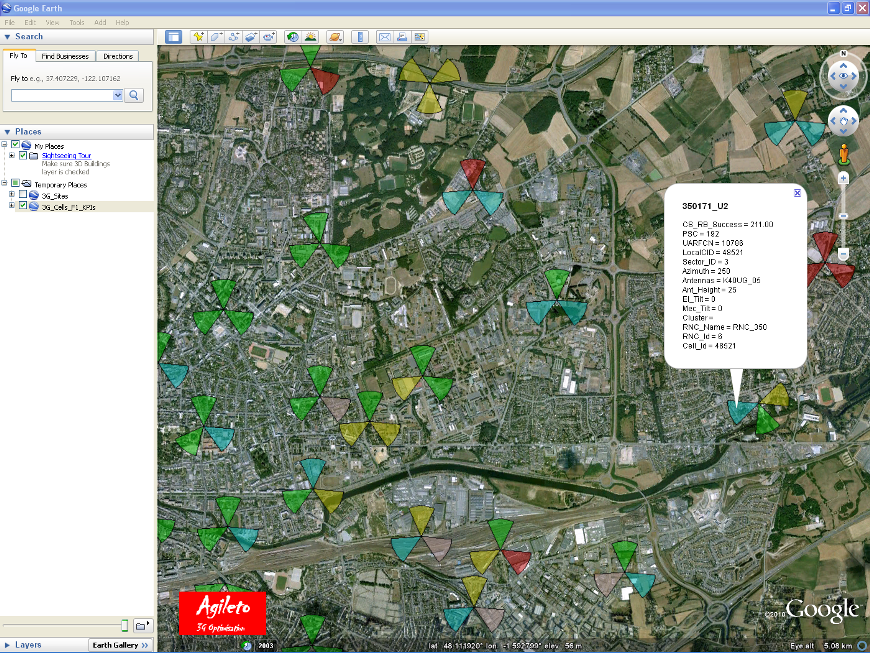Enable the 3G_Sites checkbox

point(22,195)
